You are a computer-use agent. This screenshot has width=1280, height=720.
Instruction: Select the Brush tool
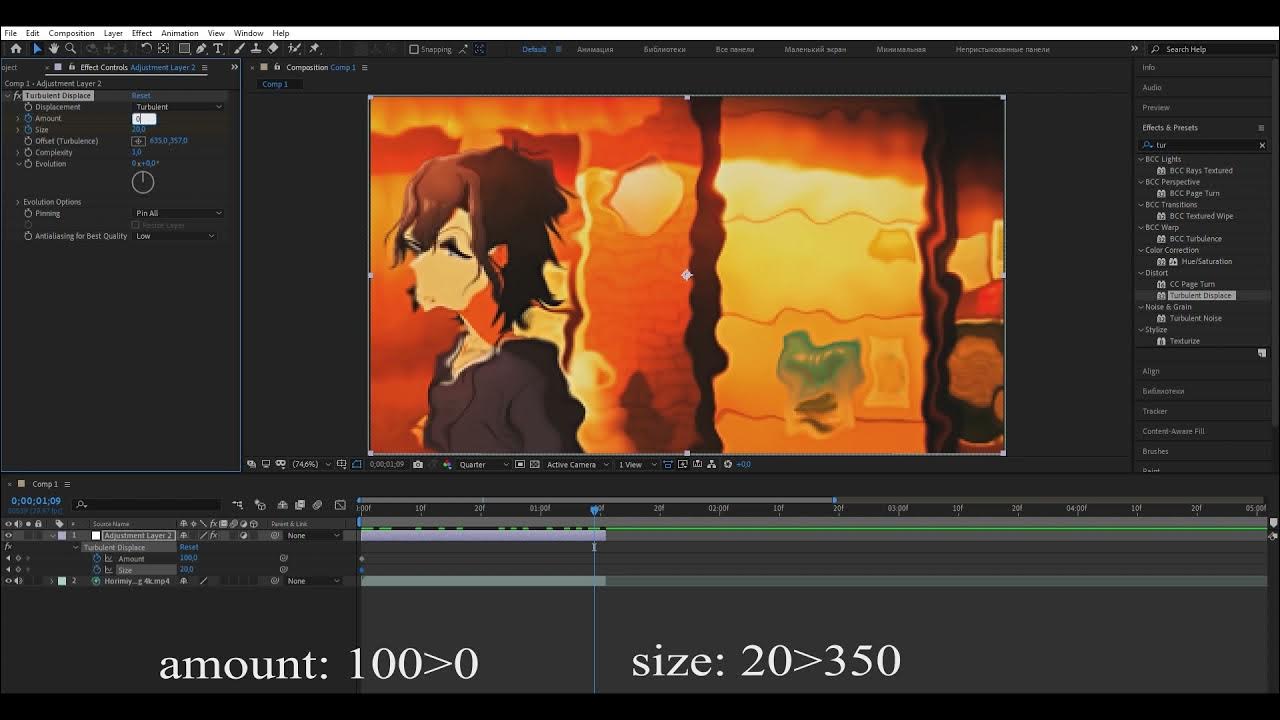(x=239, y=48)
